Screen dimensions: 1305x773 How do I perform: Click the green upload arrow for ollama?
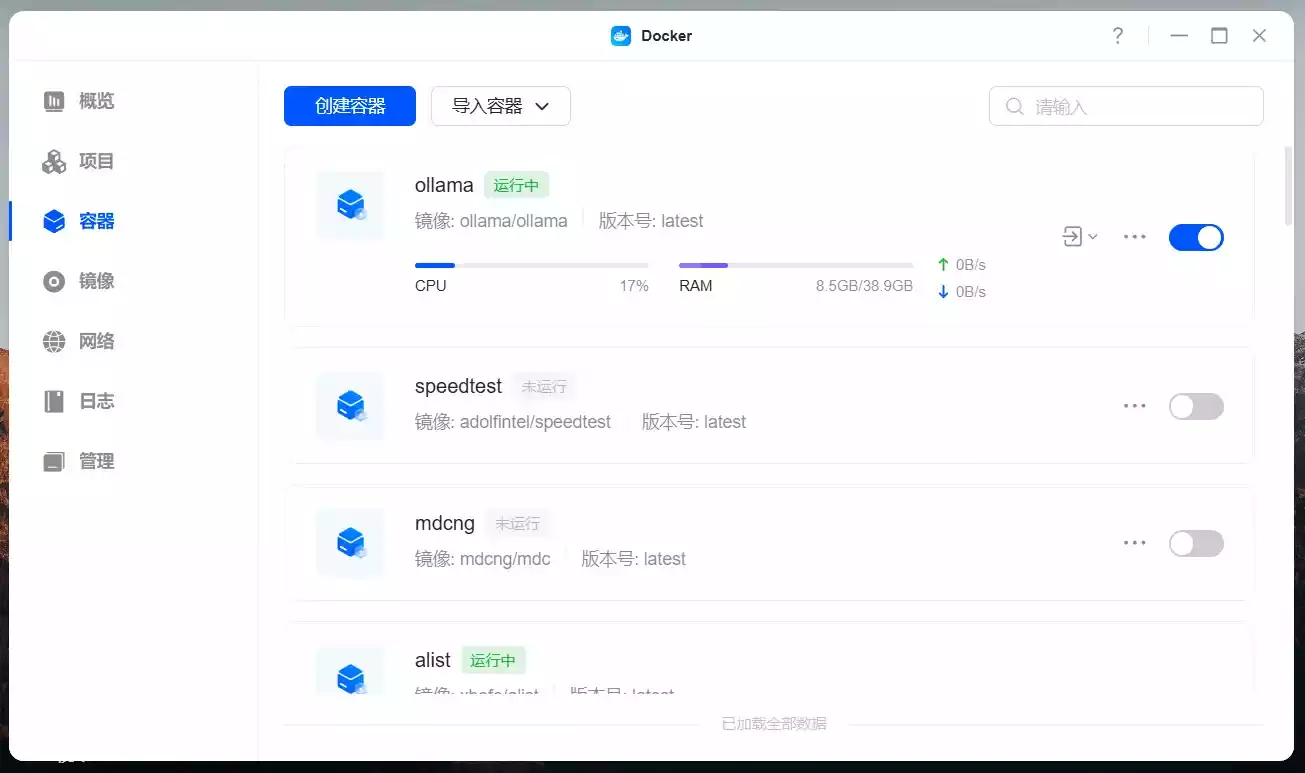943,265
